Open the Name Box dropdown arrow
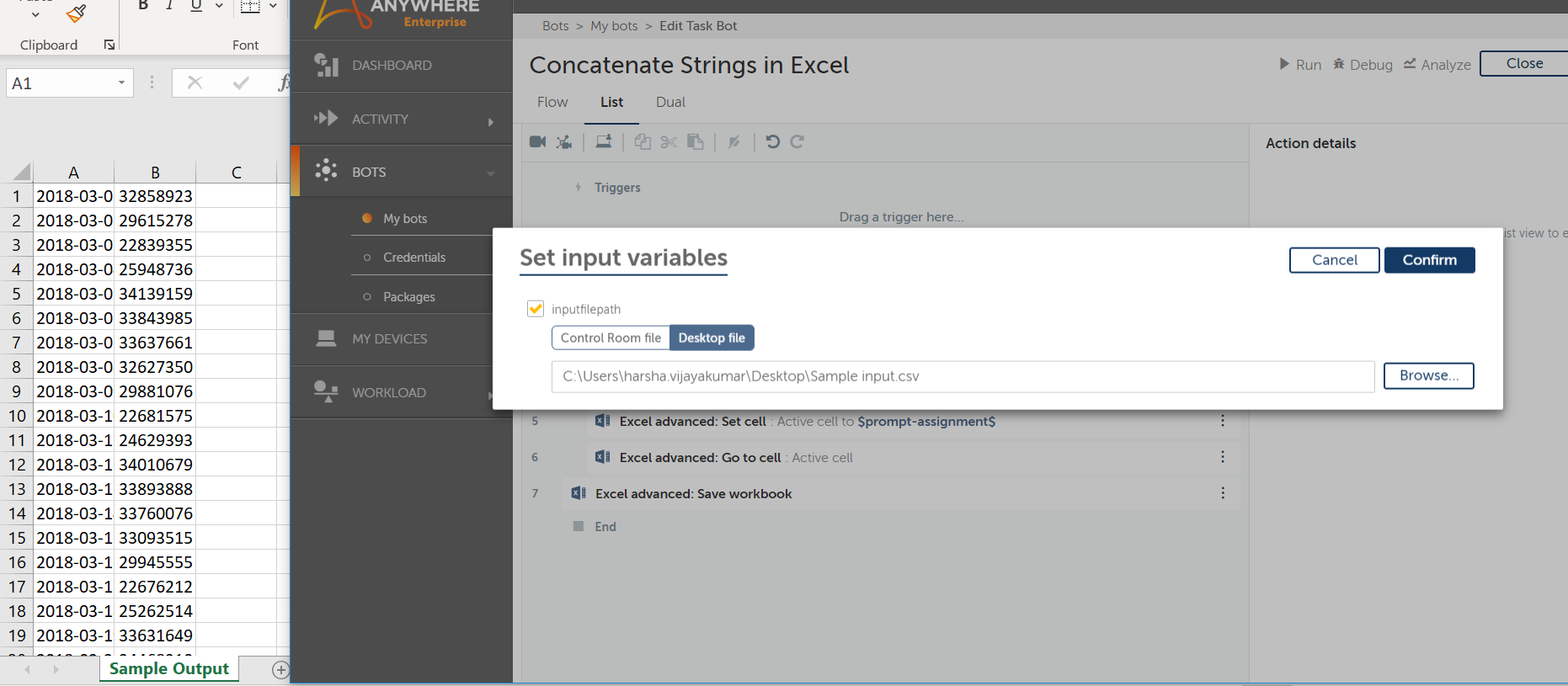Screen dimensions: 1568x686 coord(121,82)
